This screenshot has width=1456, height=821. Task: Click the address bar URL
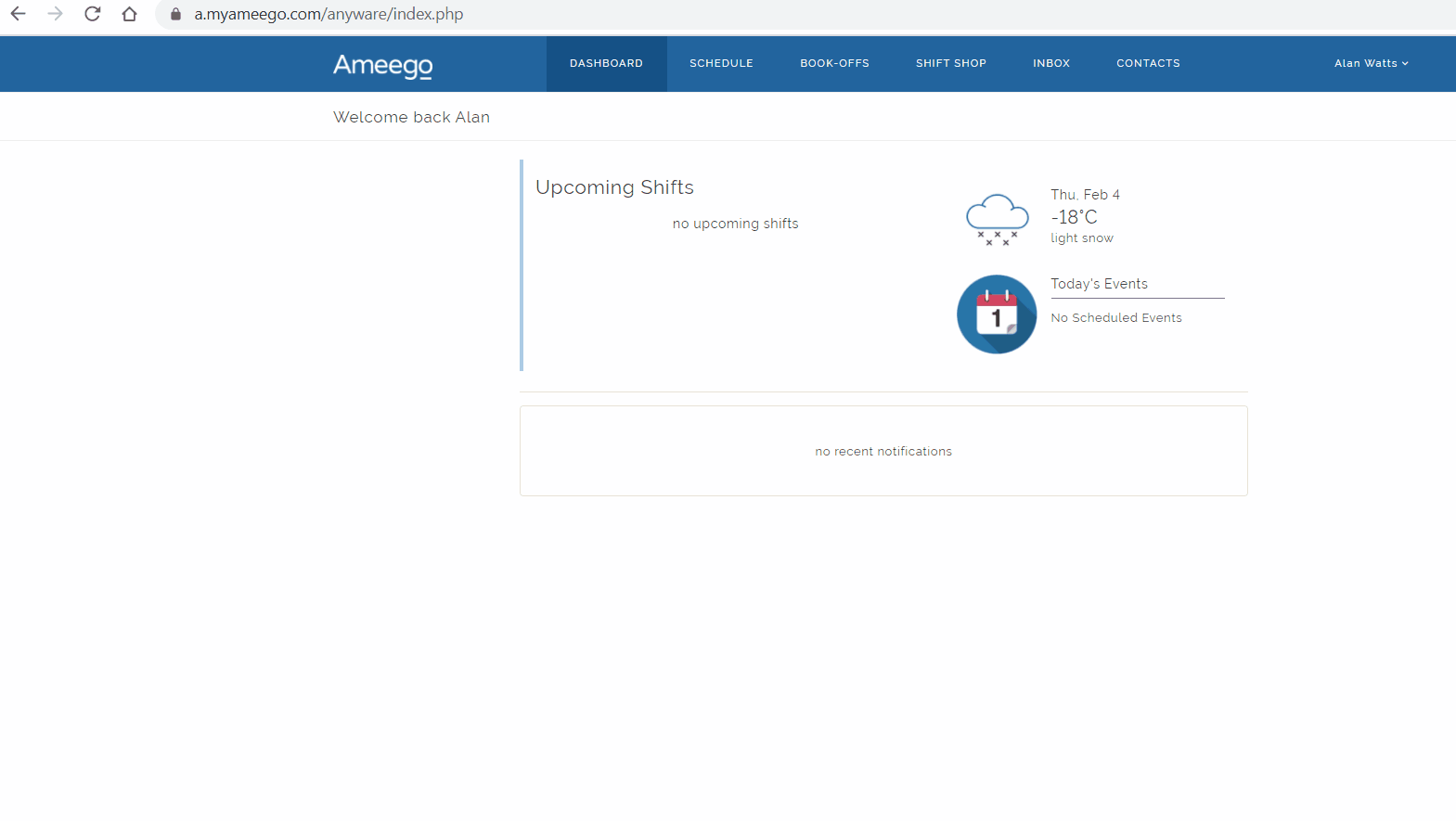[329, 14]
